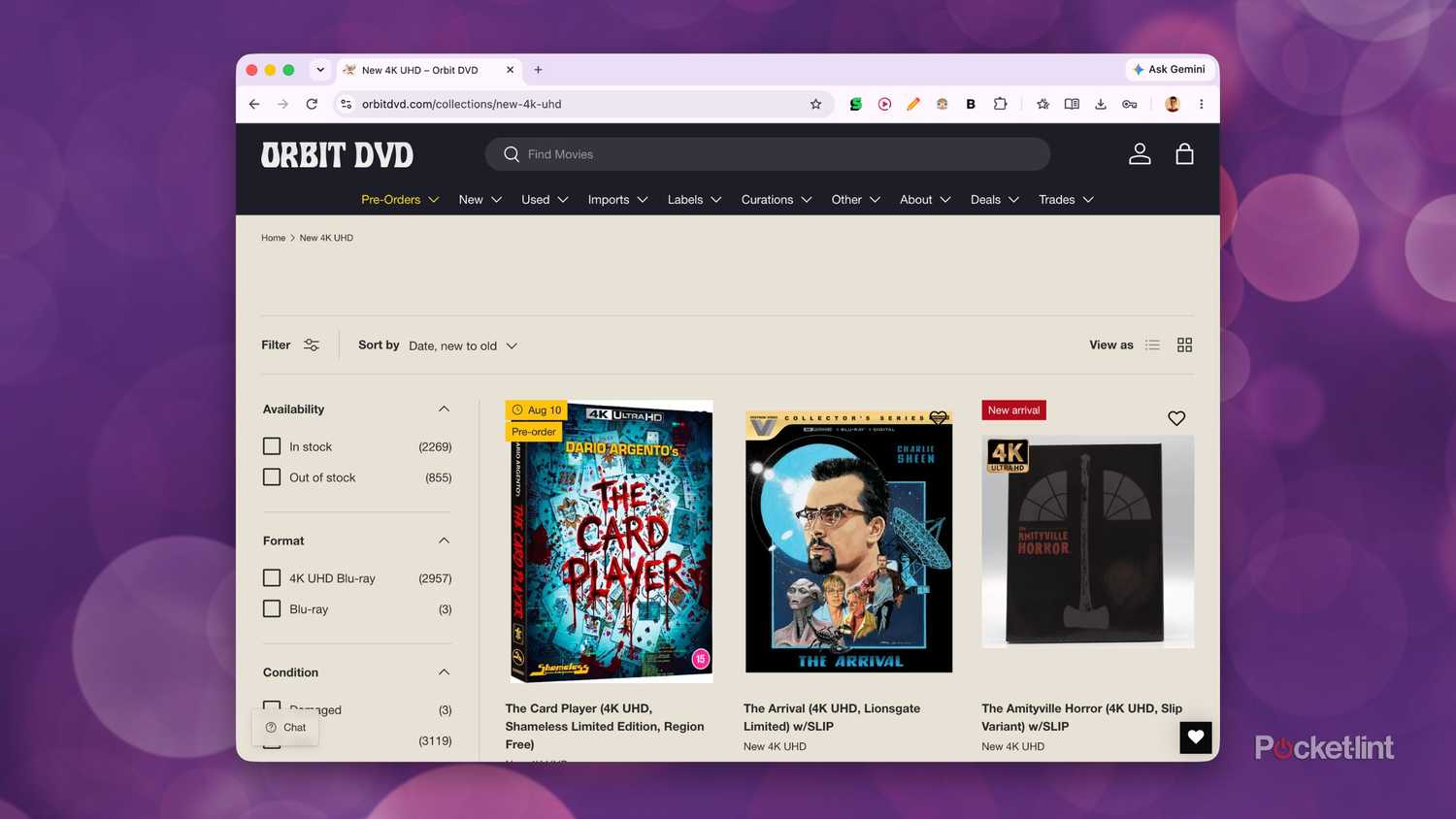Reload the page with refresh icon
Image resolution: width=1456 pixels, height=819 pixels.
pos(312,104)
